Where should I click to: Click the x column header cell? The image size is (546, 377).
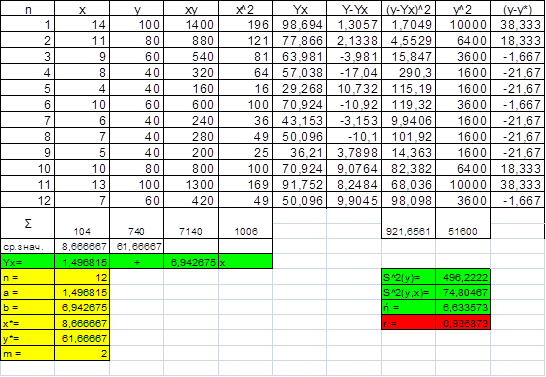coord(82,8)
